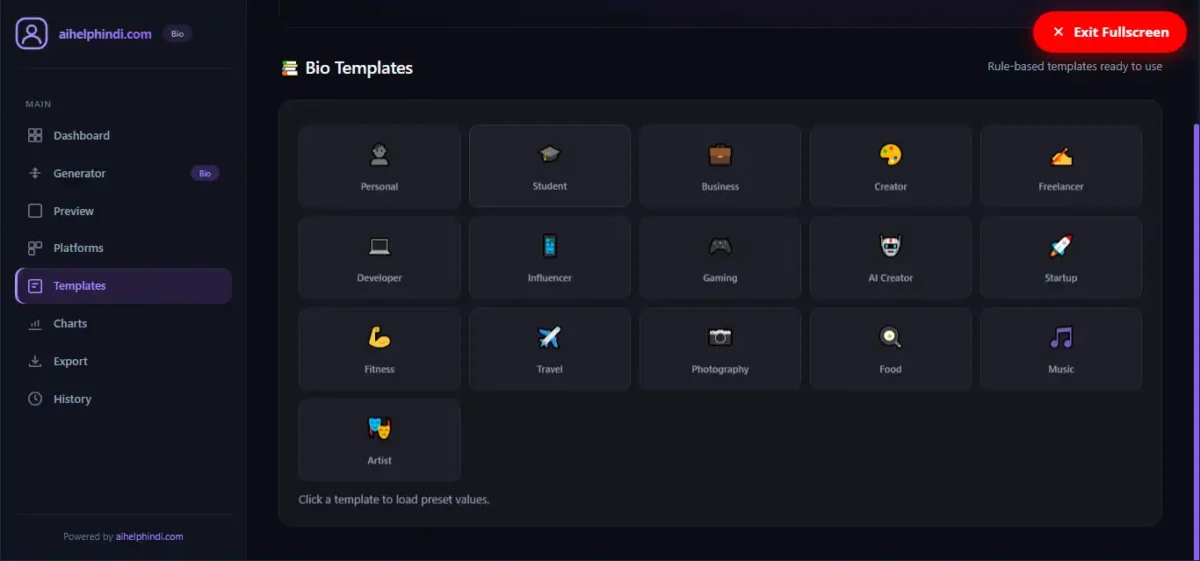Select the Student graduation cap icon
This screenshot has height=561, width=1200.
click(x=550, y=154)
